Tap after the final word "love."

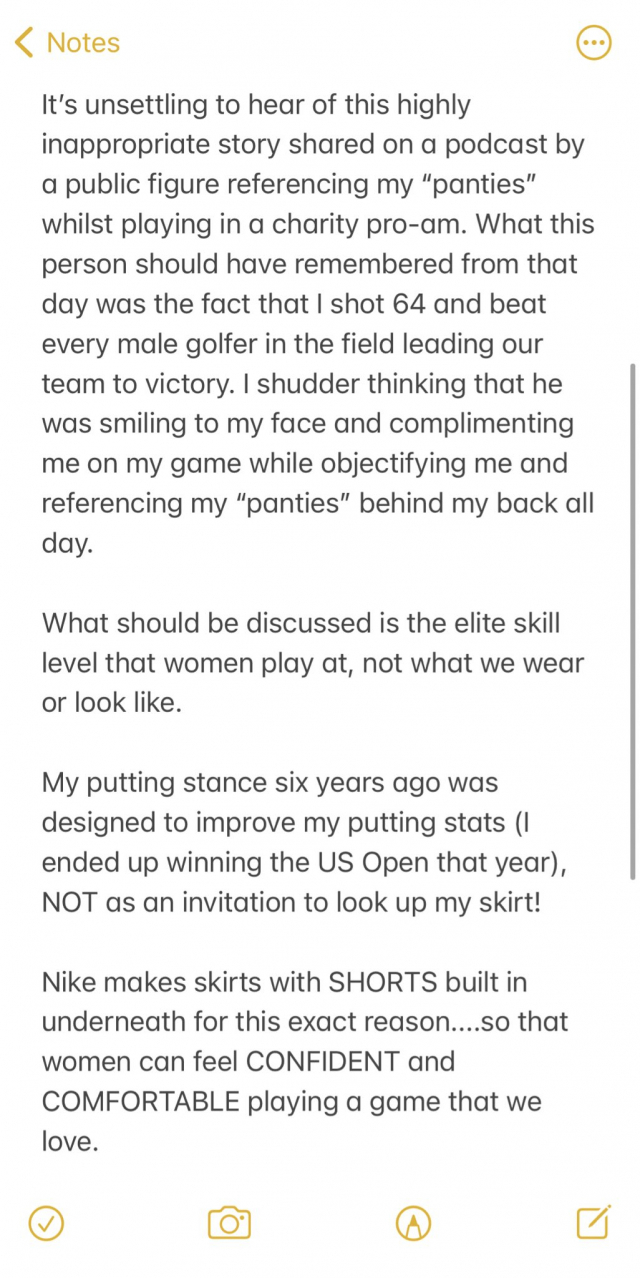[100, 1142]
